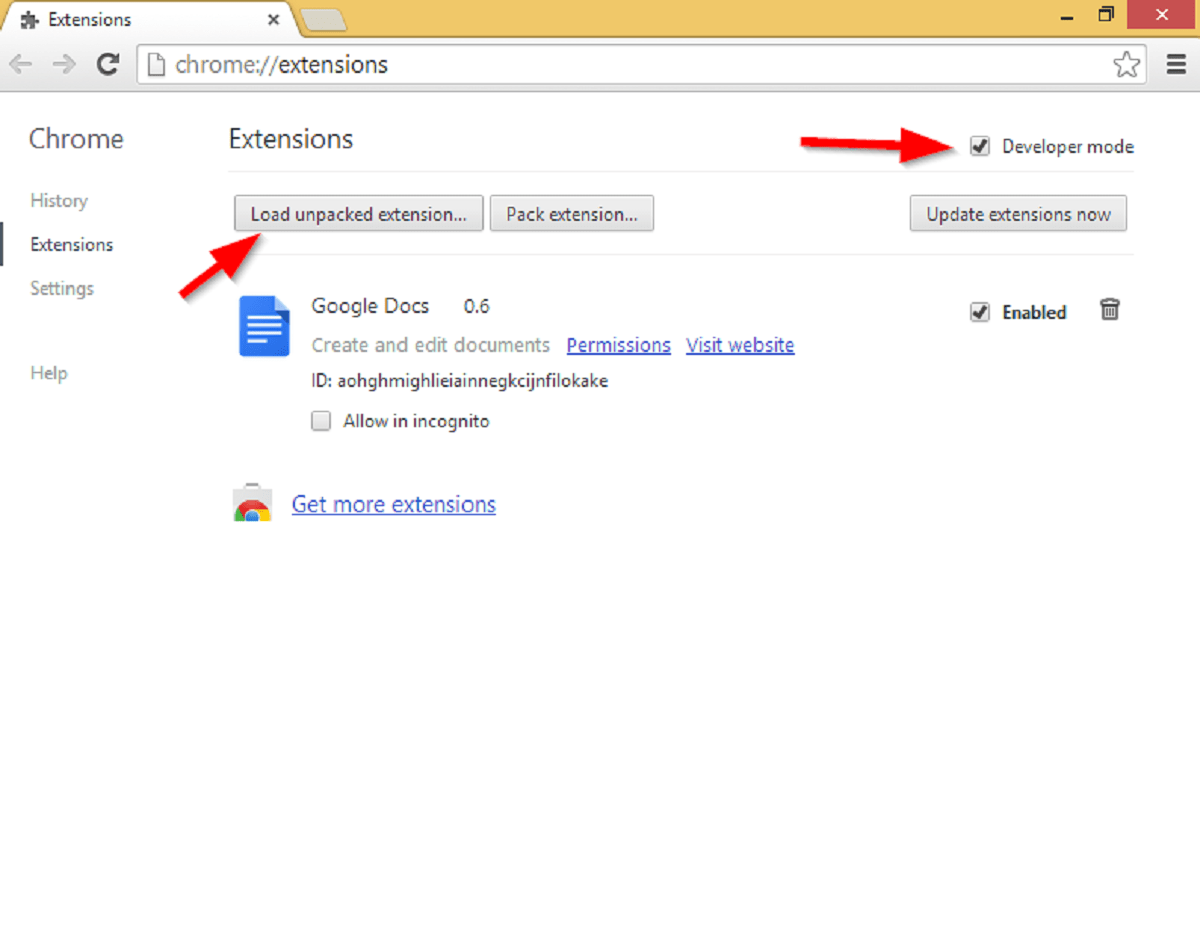The image size is (1200, 929).
Task: Uncheck Enabled for Google Docs
Action: tap(979, 312)
